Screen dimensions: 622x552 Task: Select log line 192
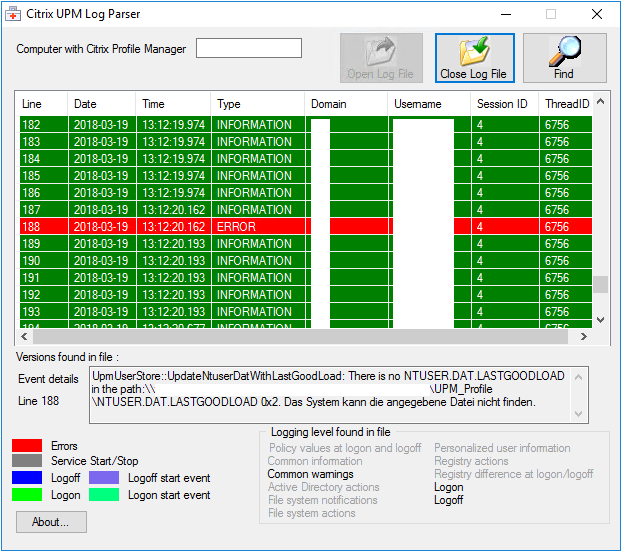[x=306, y=295]
